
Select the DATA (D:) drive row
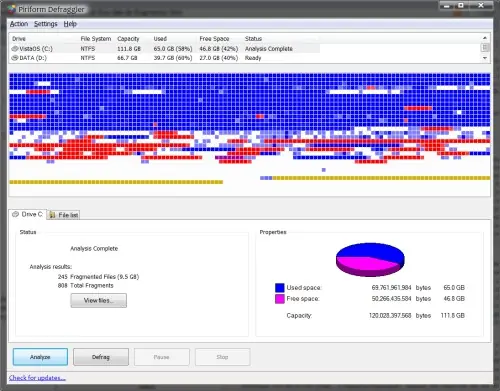pos(165,58)
